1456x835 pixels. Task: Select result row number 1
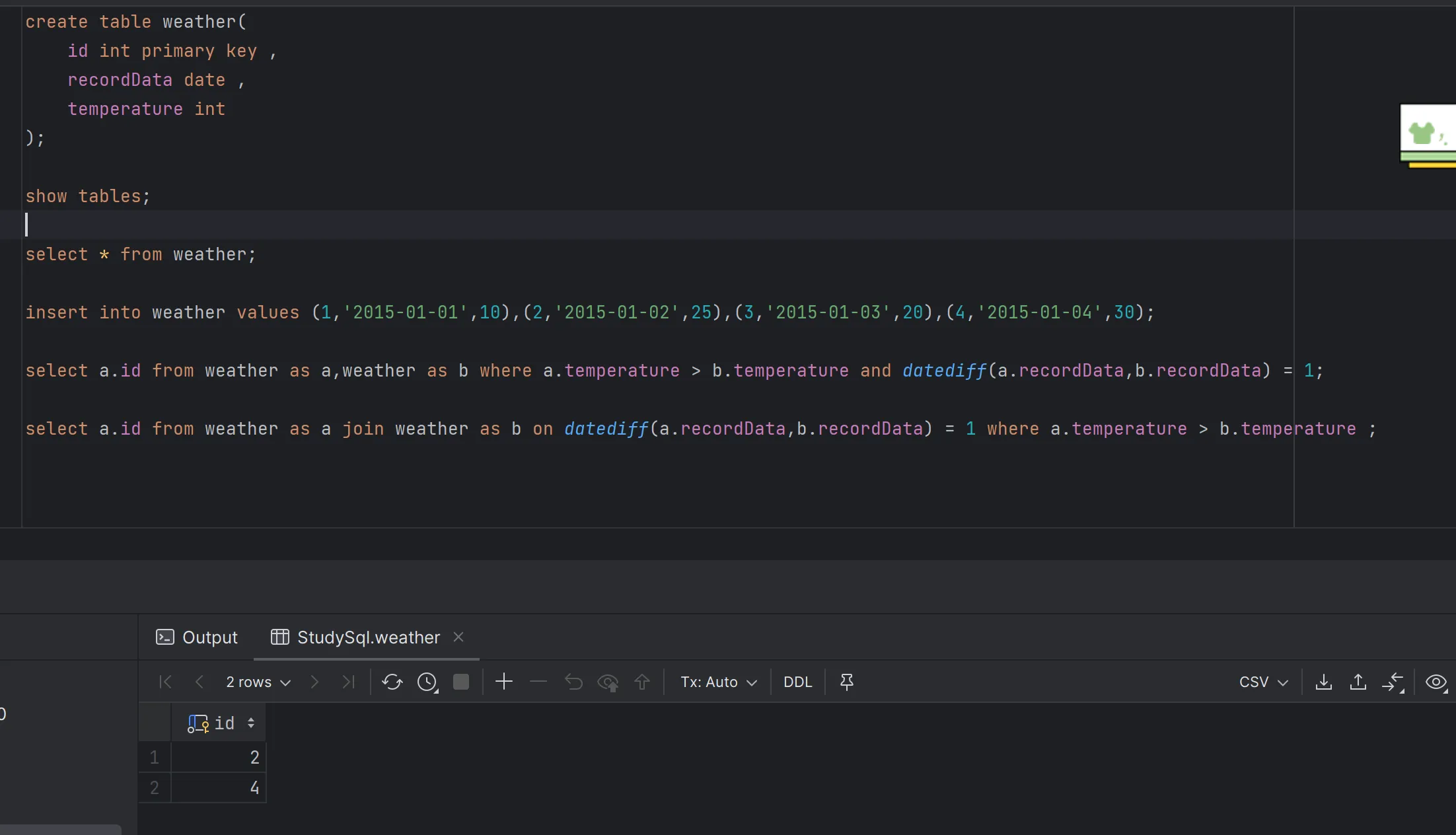coord(155,757)
